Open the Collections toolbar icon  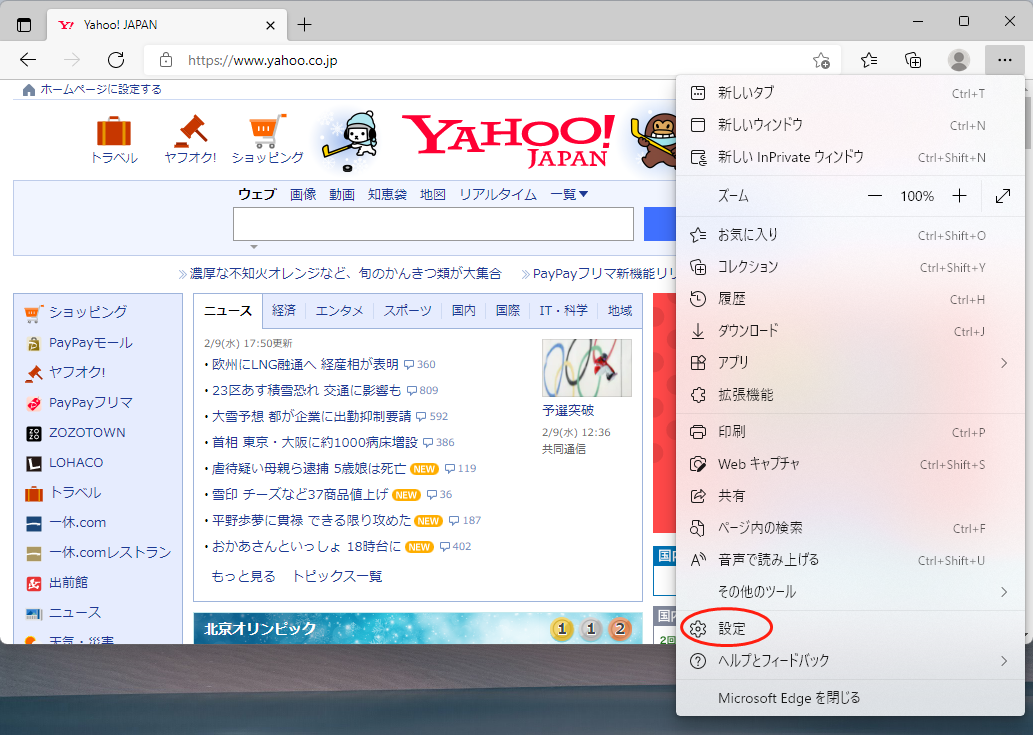click(913, 60)
